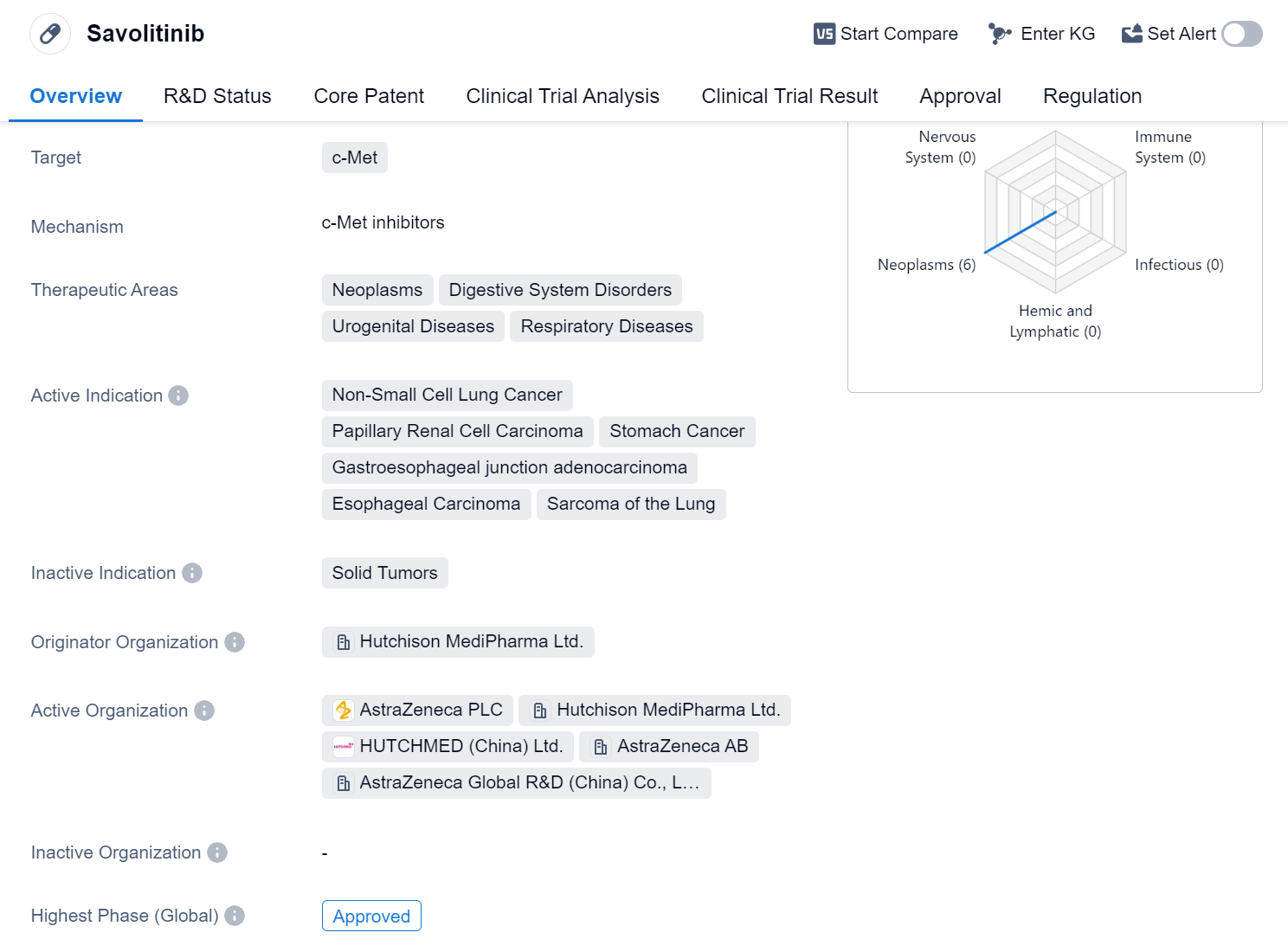This screenshot has height=952, width=1288.
Task: Click the c-Met target tag
Action: (x=354, y=158)
